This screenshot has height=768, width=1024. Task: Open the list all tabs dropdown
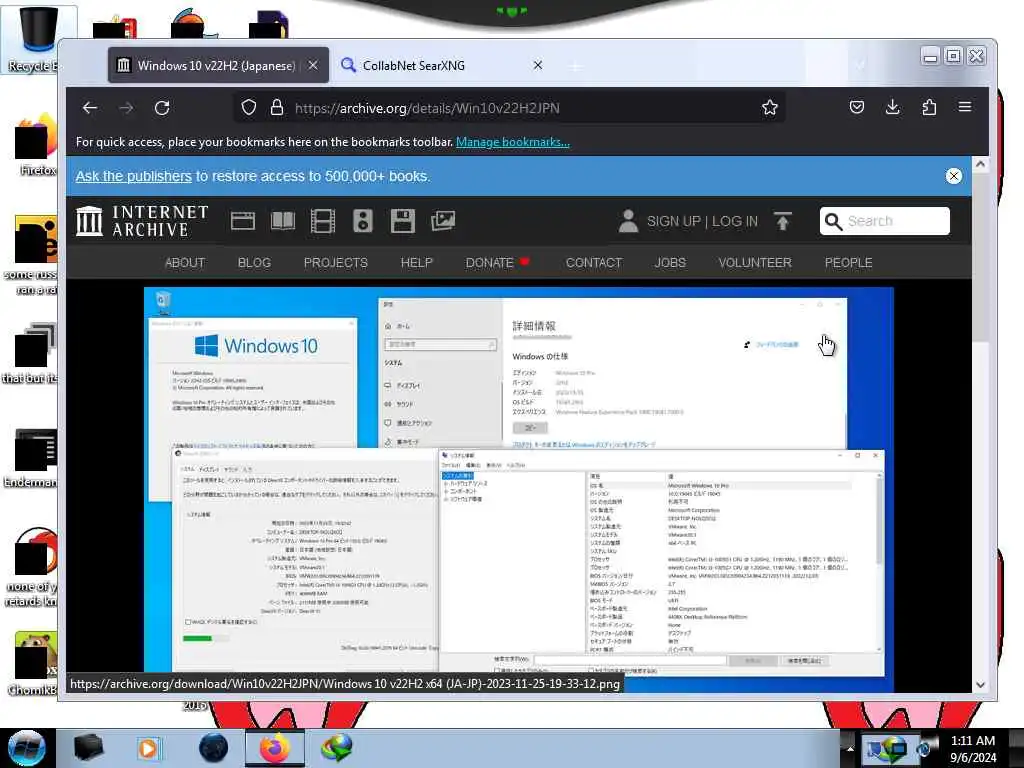(861, 65)
